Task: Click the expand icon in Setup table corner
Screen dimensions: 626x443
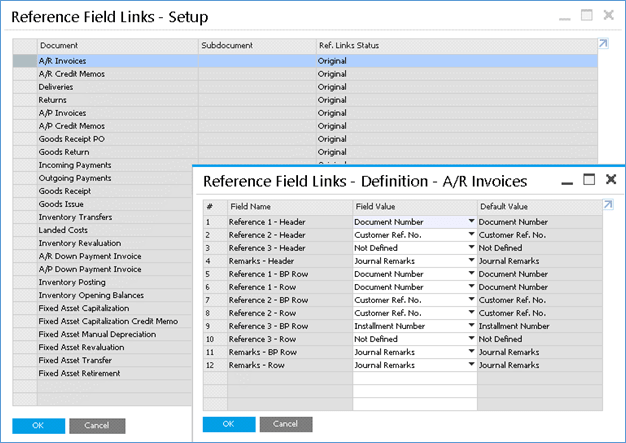Action: [603, 44]
